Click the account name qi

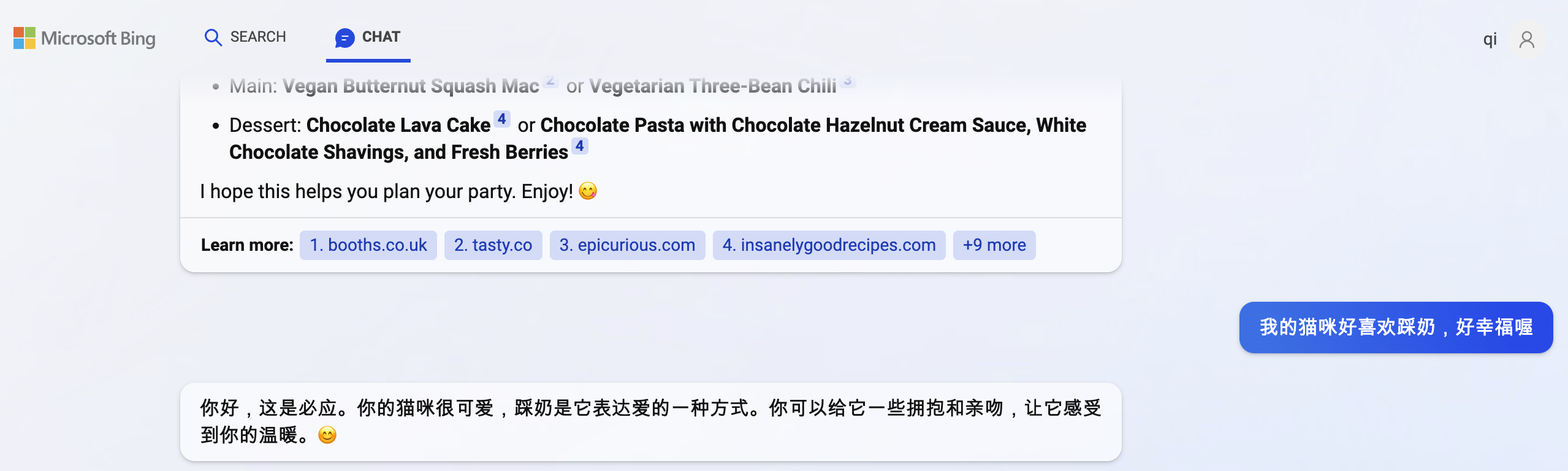[1490, 40]
